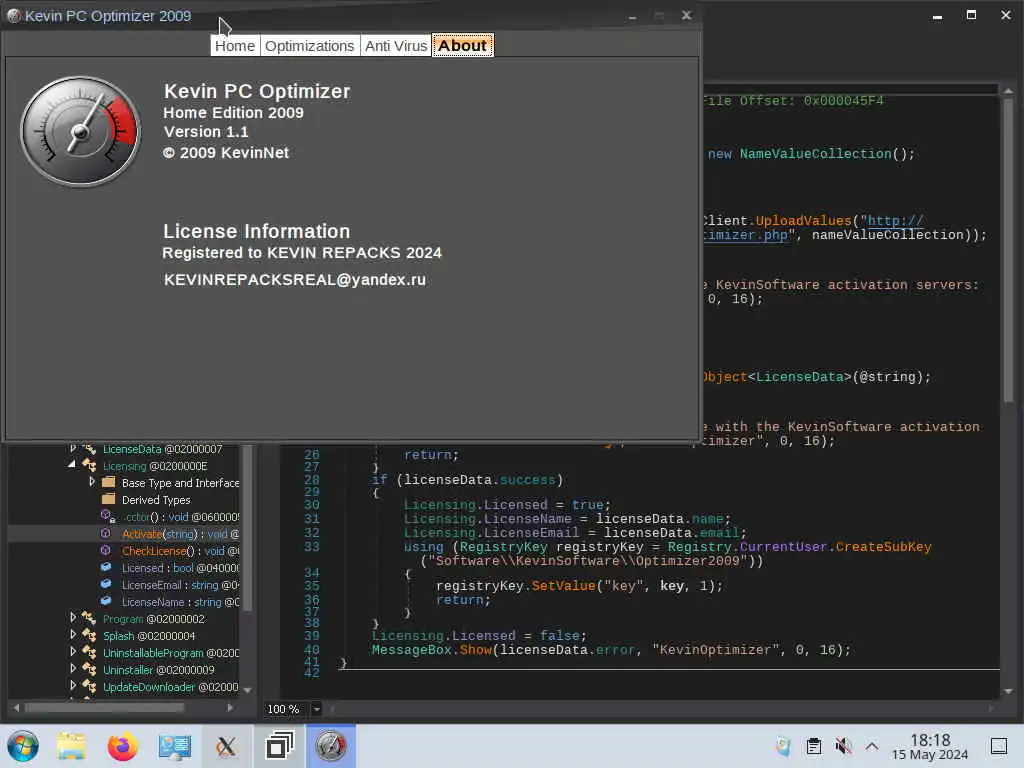The height and width of the screenshot is (768, 1024).
Task: Click CreateSubKey method reference in code
Action: [883, 547]
